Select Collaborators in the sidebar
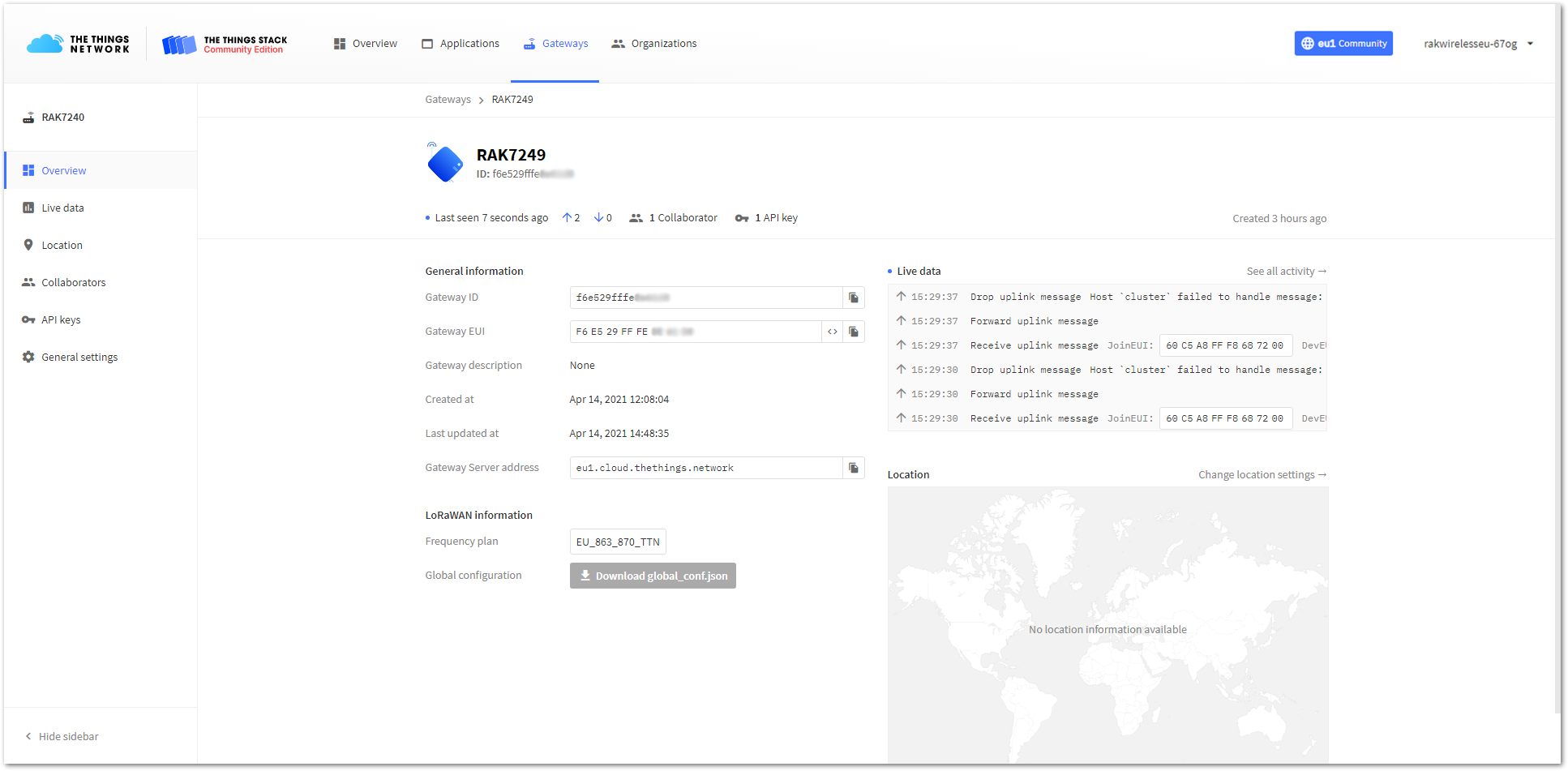The width and height of the screenshot is (1568, 771). pyautogui.click(x=101, y=282)
